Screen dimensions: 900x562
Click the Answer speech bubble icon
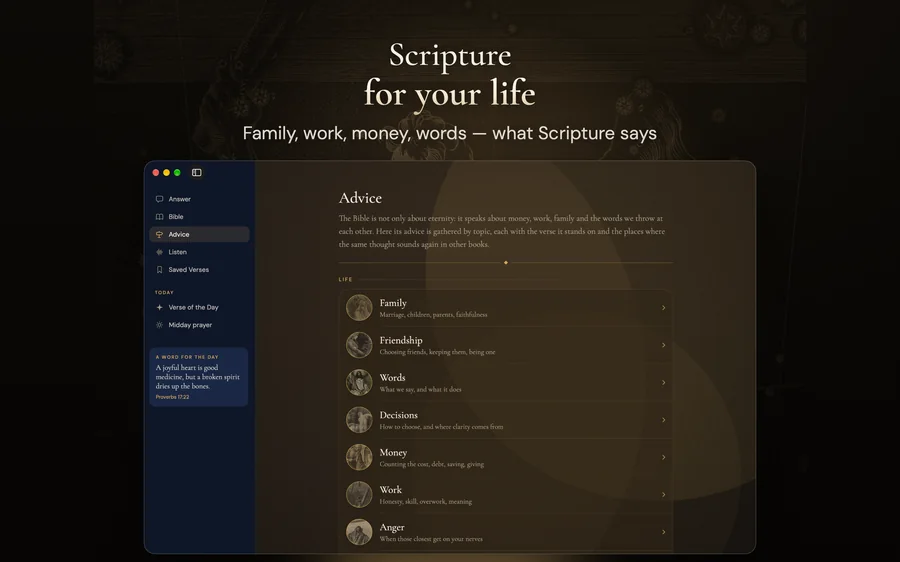pyautogui.click(x=160, y=199)
